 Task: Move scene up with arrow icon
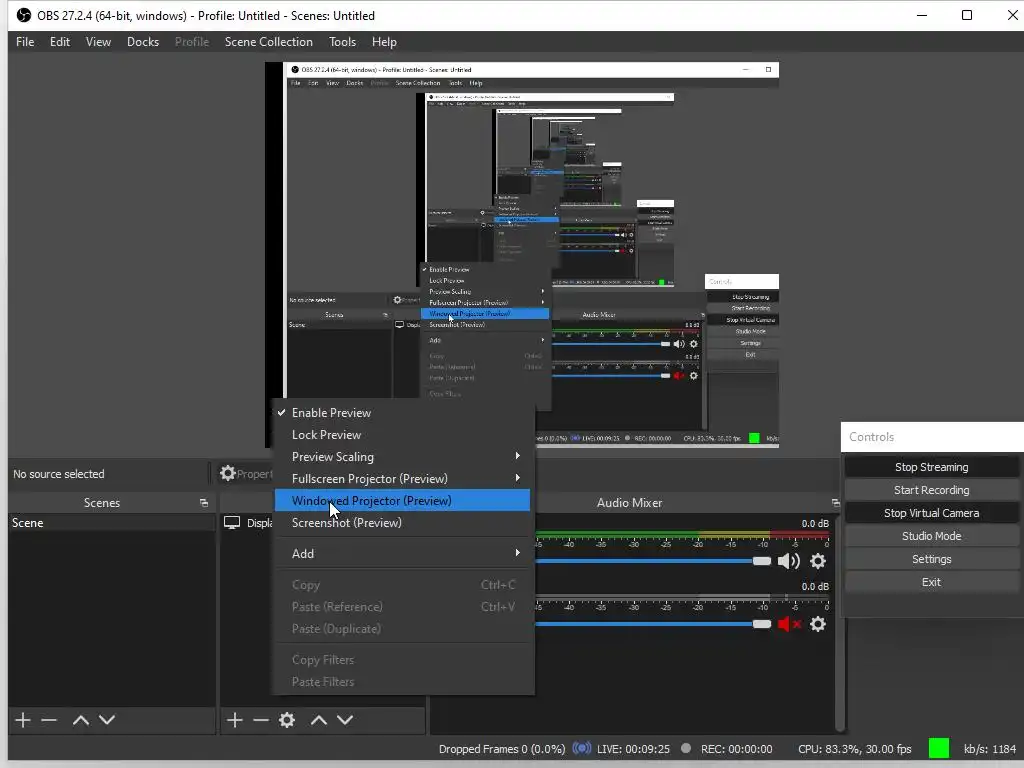[x=81, y=720]
